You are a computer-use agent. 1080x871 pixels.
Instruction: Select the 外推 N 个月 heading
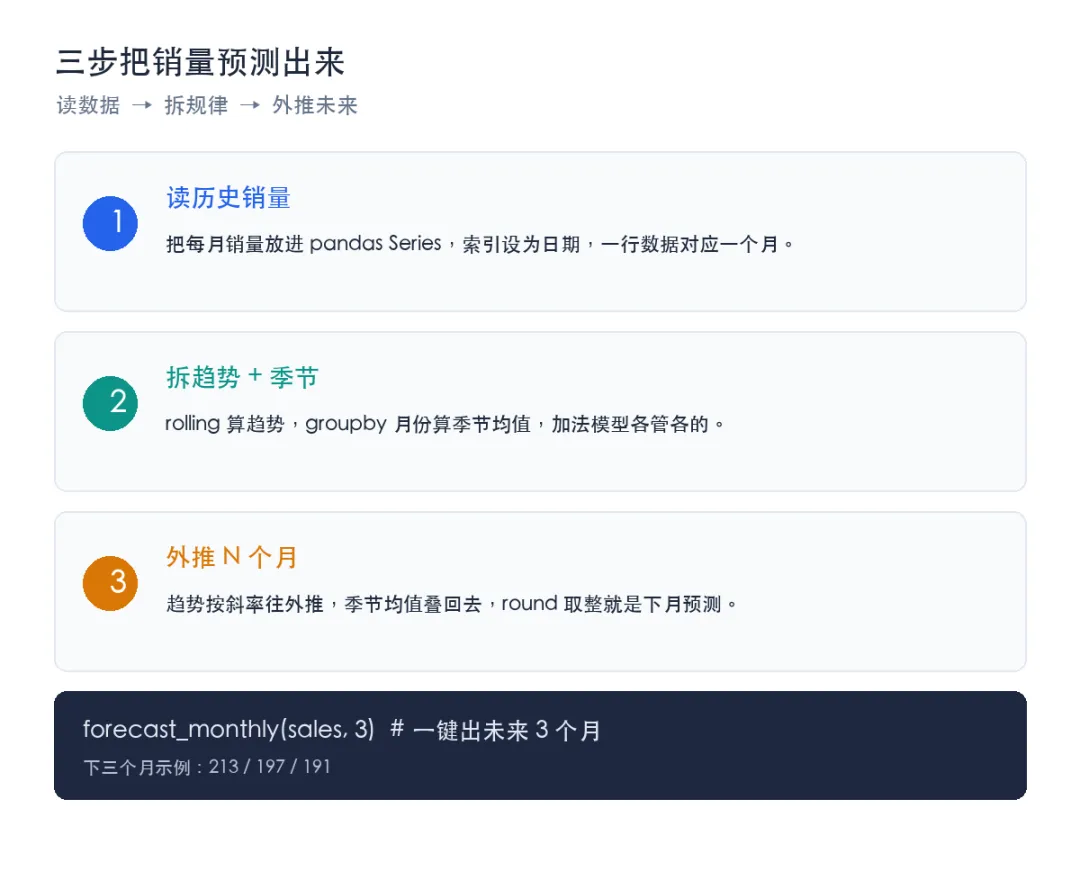coord(231,557)
